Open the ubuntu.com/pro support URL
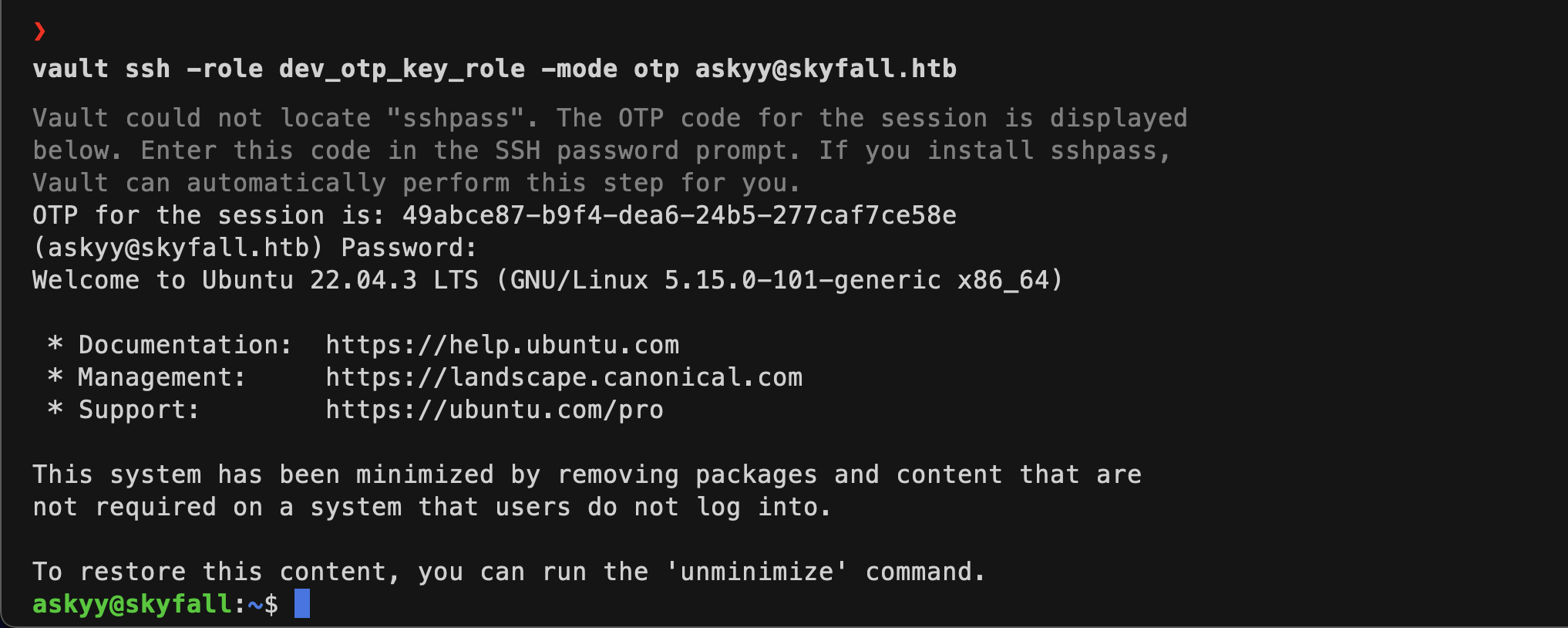The image size is (1568, 628). (494, 410)
